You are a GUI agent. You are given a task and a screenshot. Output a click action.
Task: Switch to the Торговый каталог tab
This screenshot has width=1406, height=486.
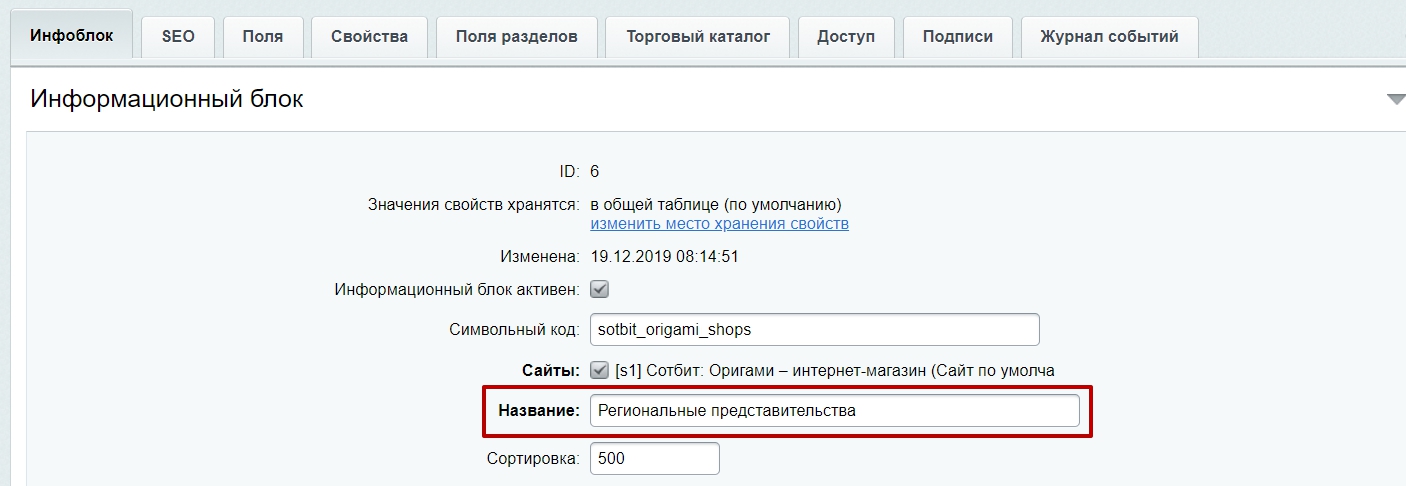click(x=698, y=37)
